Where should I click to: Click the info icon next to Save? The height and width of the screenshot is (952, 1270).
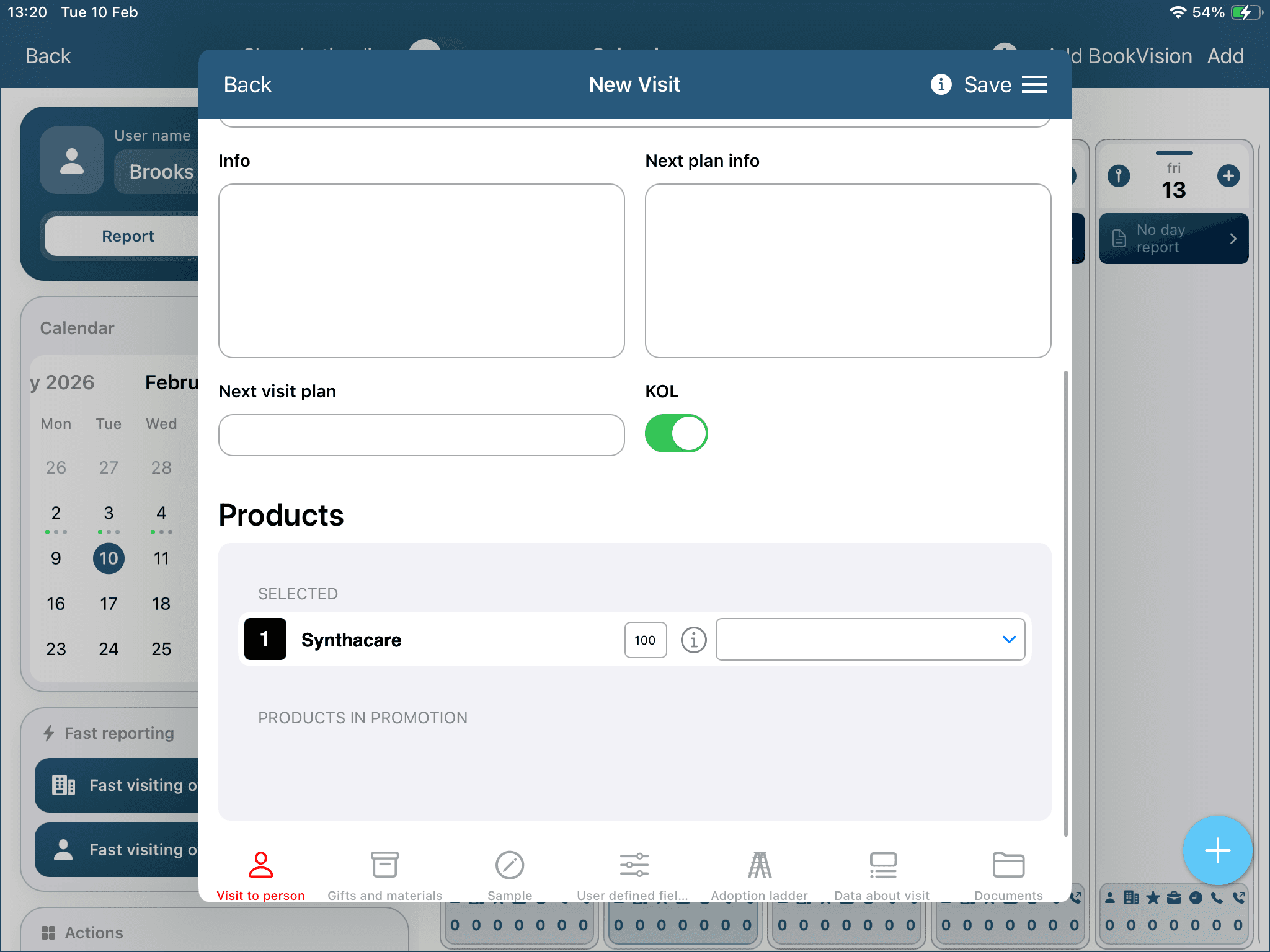[941, 84]
